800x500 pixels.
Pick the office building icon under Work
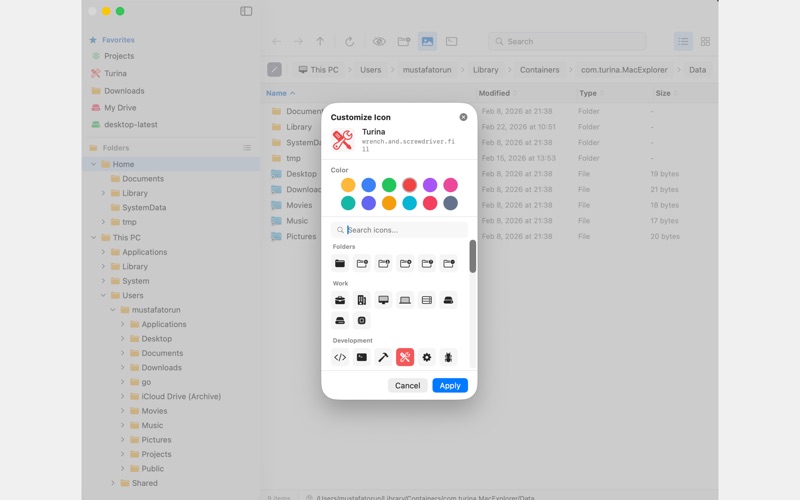pyautogui.click(x=362, y=300)
